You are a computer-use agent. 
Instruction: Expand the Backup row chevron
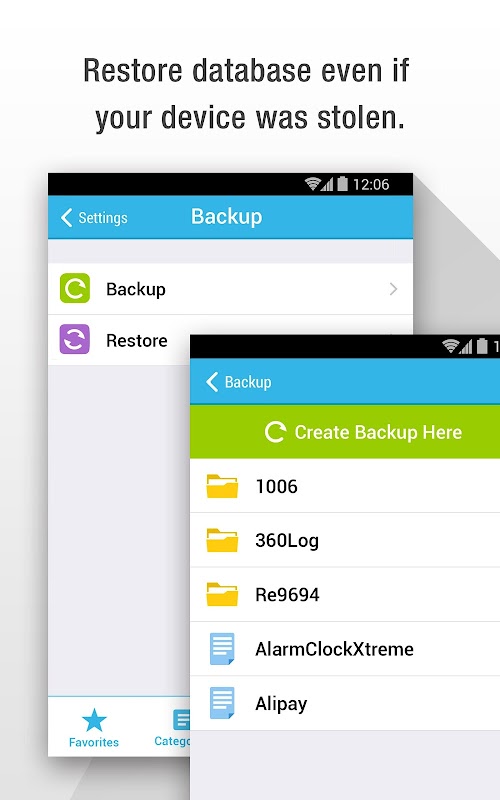click(393, 289)
